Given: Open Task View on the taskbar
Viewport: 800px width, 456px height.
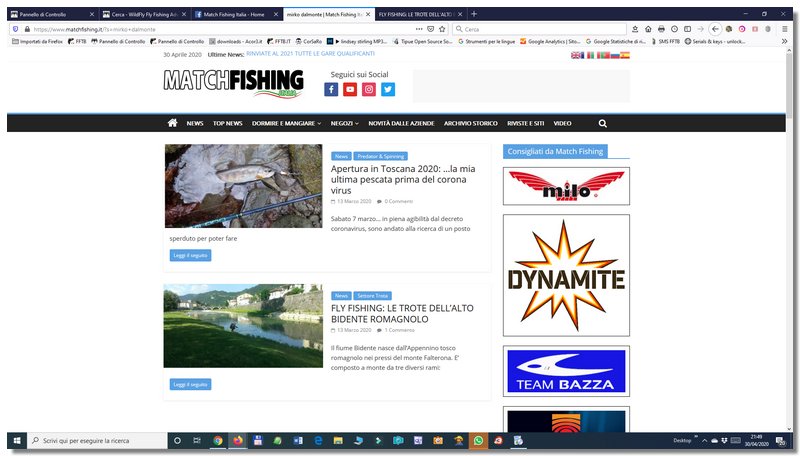Looking at the screenshot, I should click(197, 440).
